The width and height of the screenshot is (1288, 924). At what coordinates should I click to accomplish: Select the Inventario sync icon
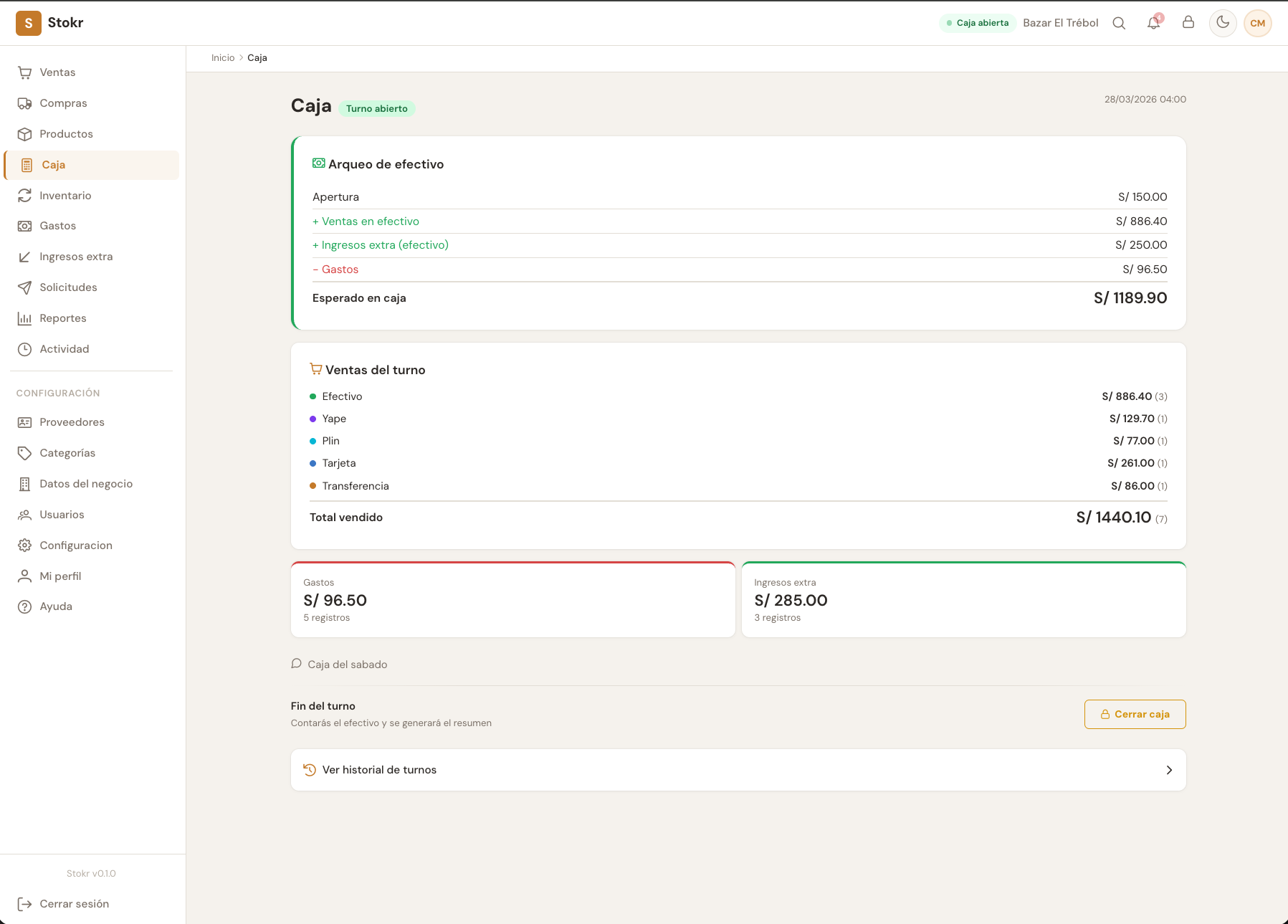(x=25, y=196)
